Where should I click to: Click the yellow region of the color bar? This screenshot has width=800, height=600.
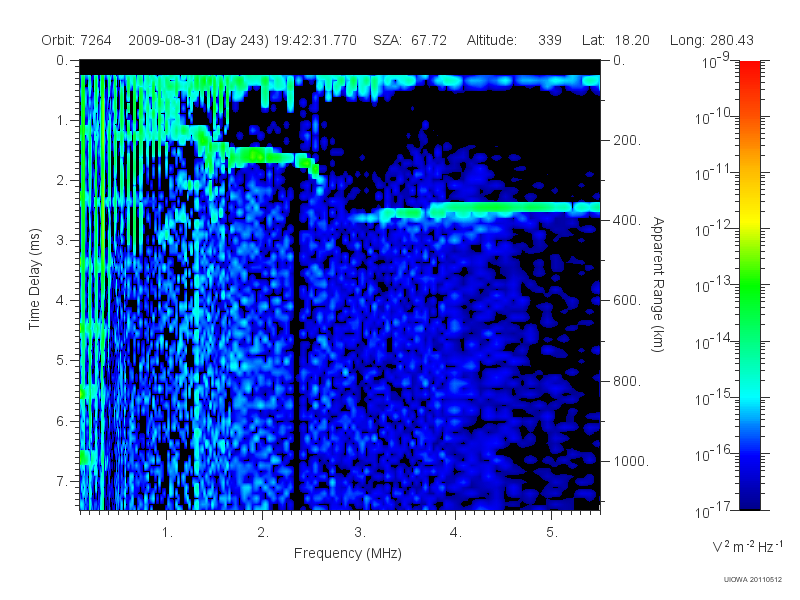(x=750, y=218)
